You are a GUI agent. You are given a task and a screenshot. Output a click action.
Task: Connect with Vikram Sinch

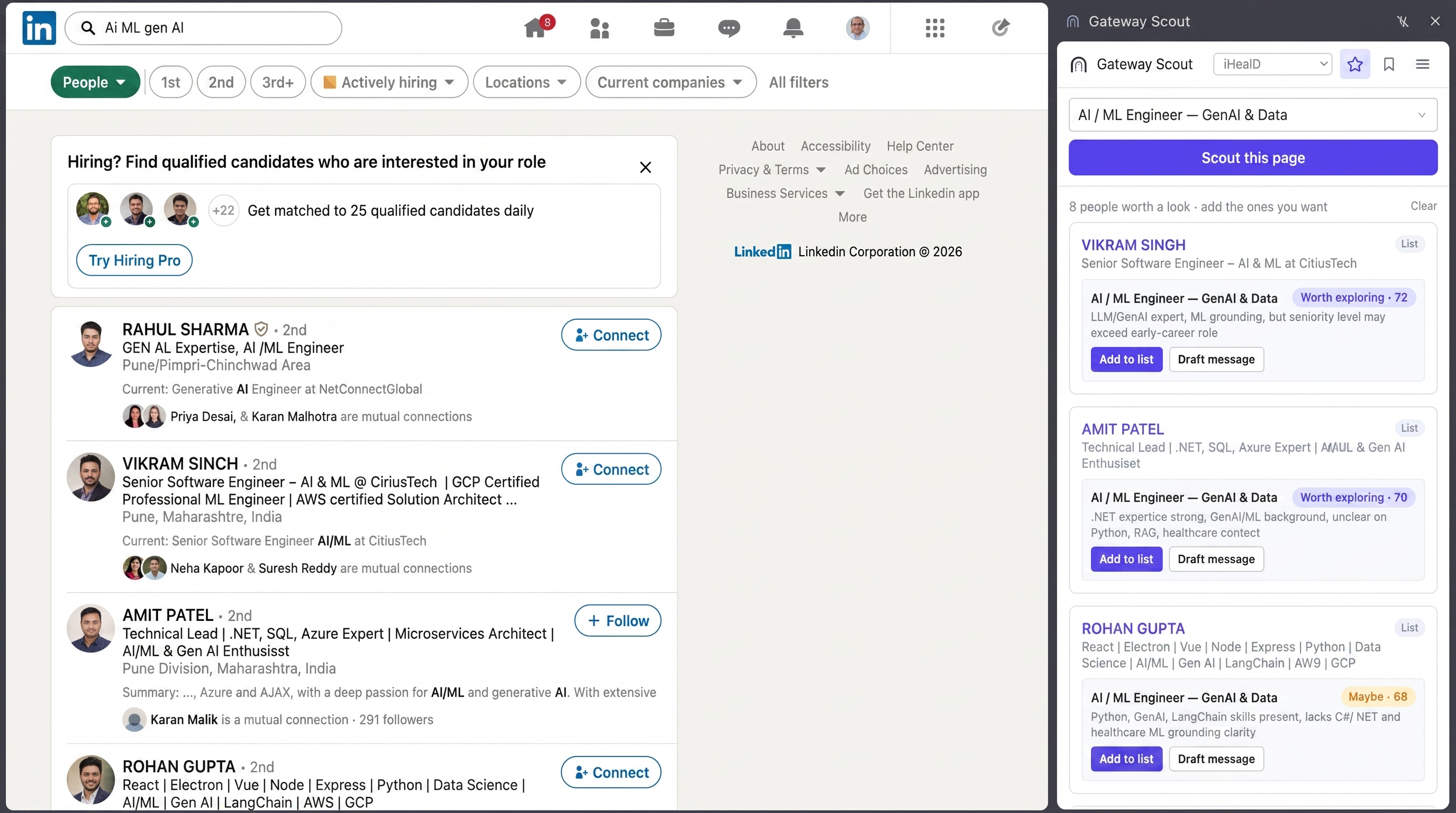pos(611,468)
